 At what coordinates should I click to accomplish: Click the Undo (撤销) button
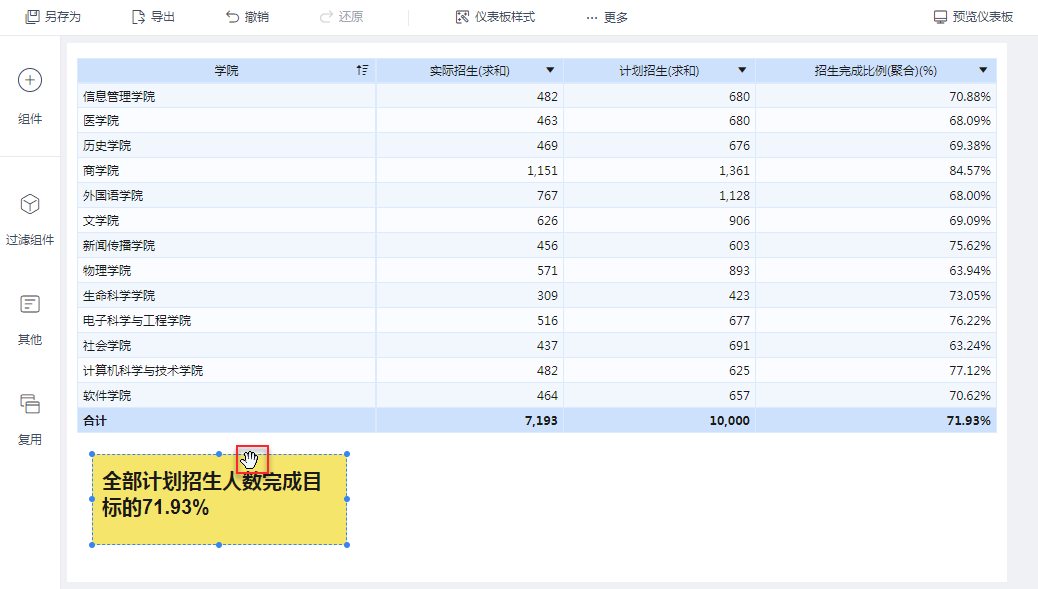click(x=247, y=17)
